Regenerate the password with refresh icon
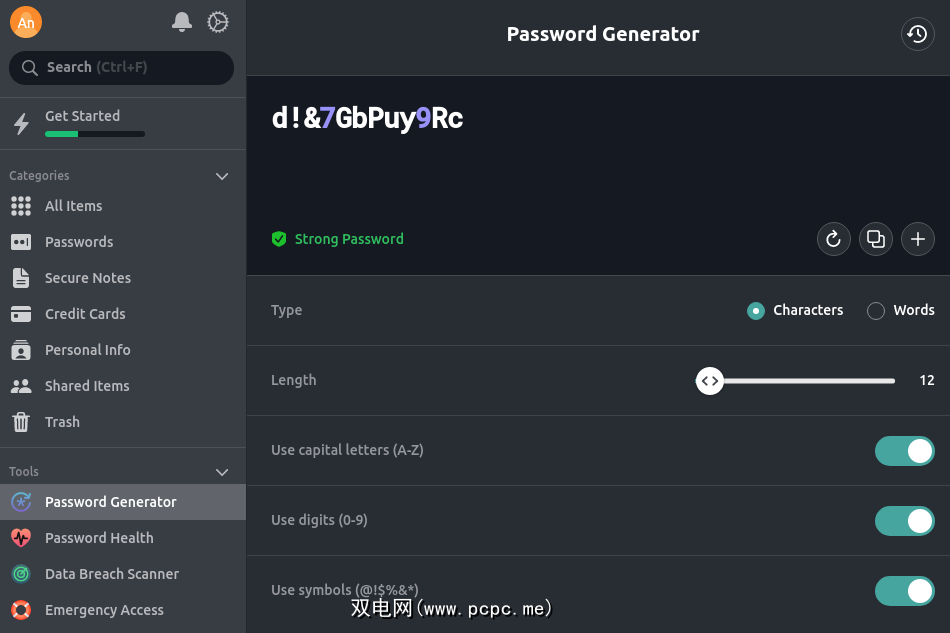The height and width of the screenshot is (633, 950). pos(833,239)
